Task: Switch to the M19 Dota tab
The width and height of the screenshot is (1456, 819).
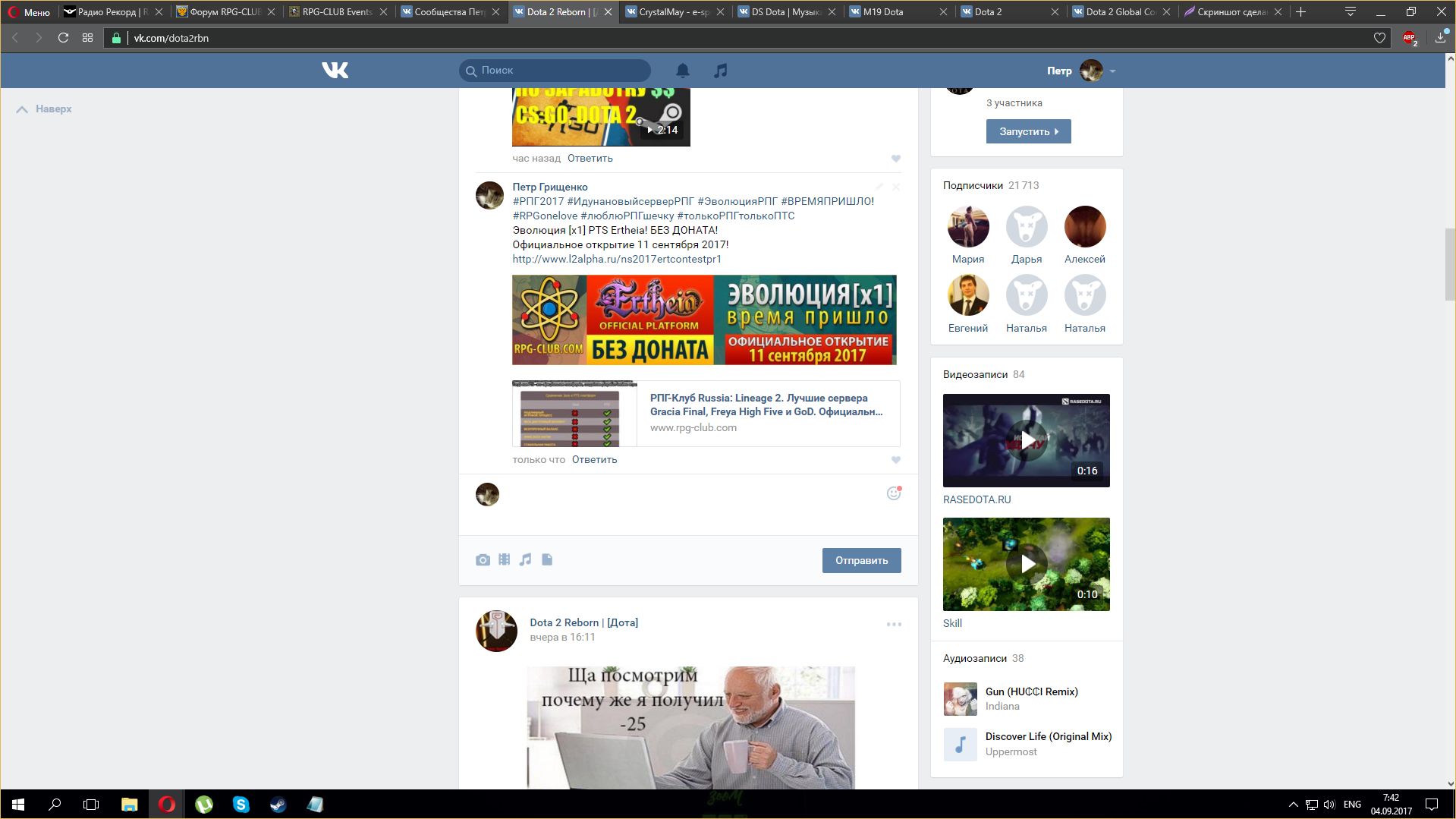Action: click(x=898, y=12)
